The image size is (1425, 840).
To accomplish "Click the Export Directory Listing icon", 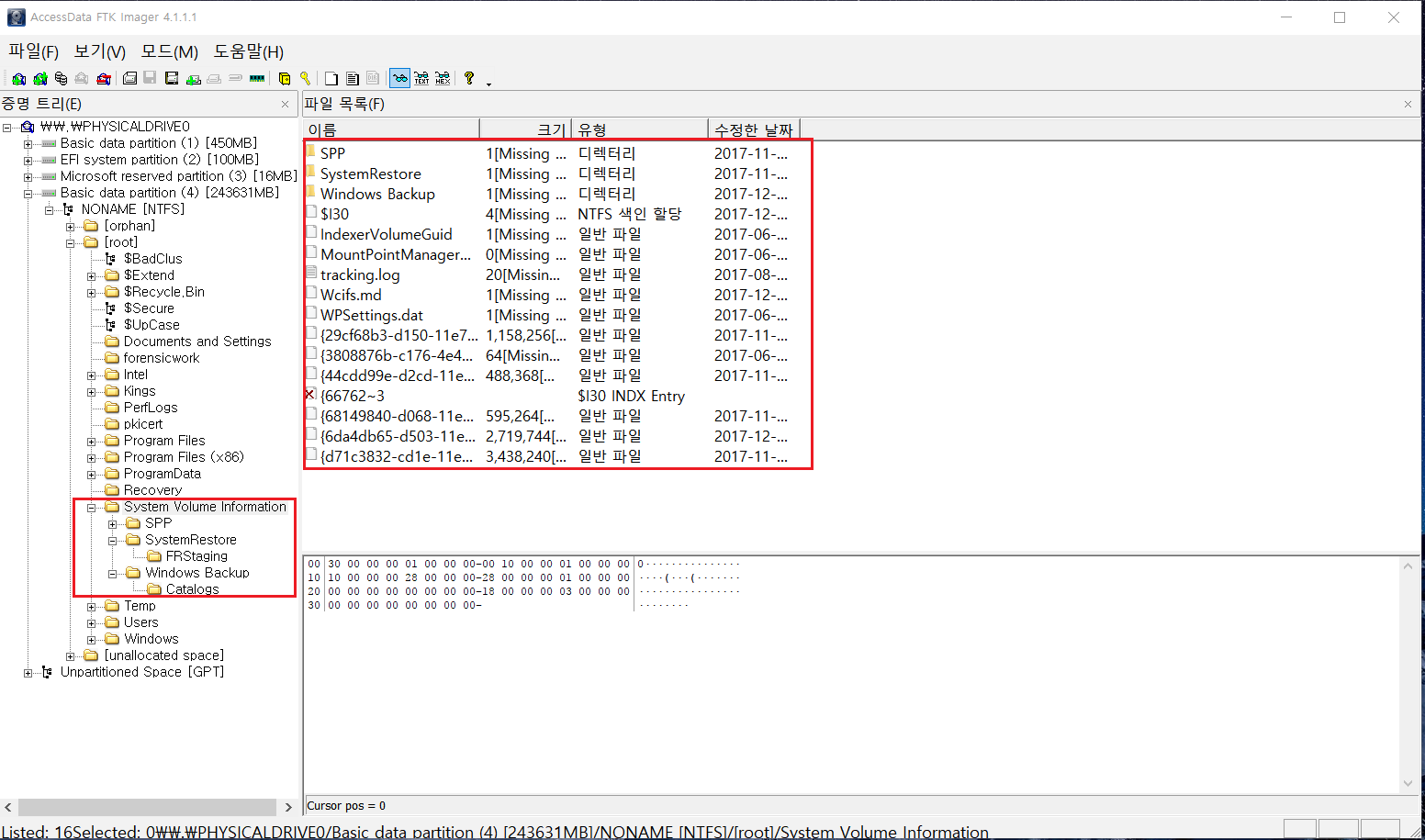I will coord(373,79).
